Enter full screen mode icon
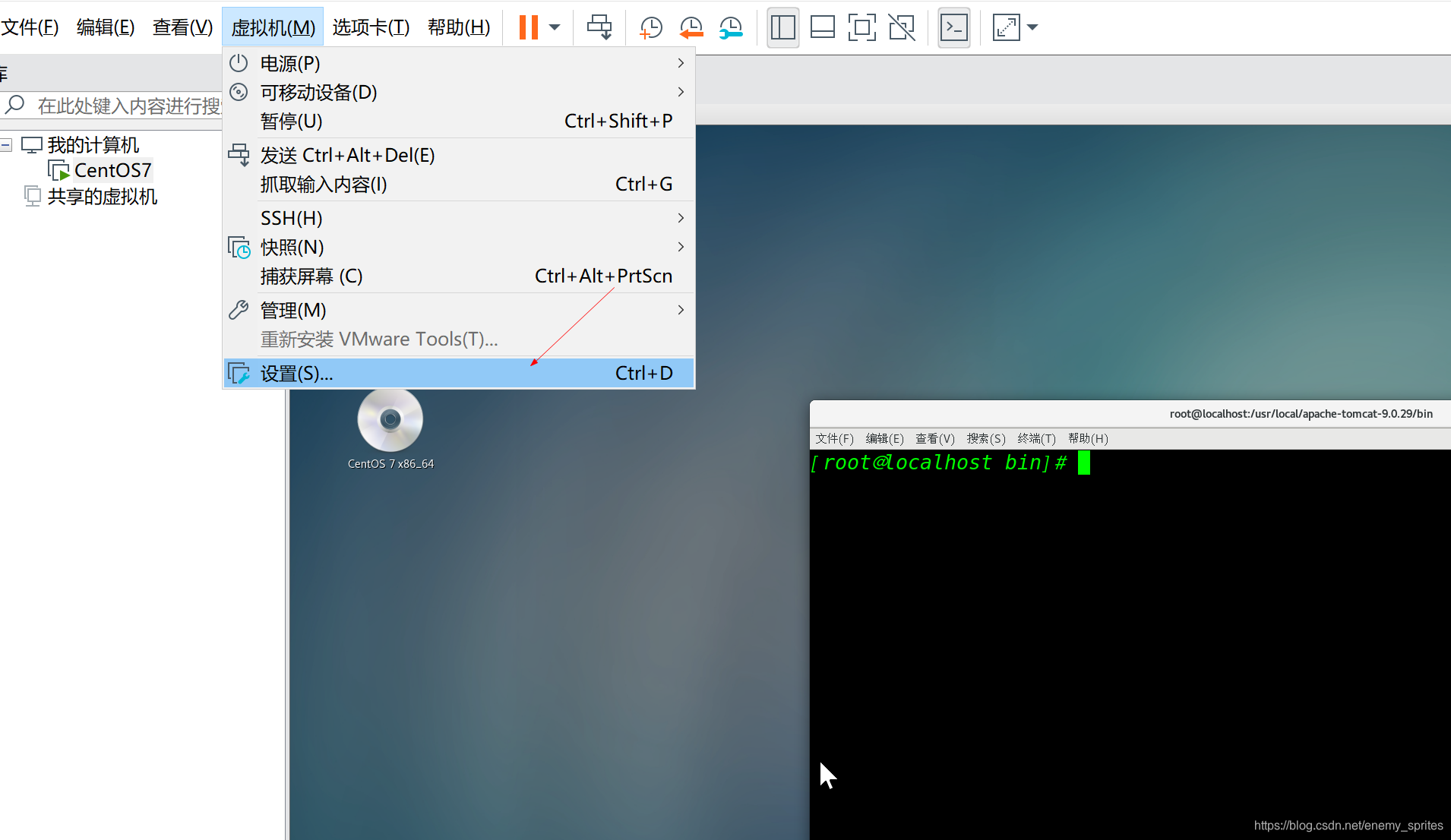The height and width of the screenshot is (840, 1451). [x=862, y=27]
